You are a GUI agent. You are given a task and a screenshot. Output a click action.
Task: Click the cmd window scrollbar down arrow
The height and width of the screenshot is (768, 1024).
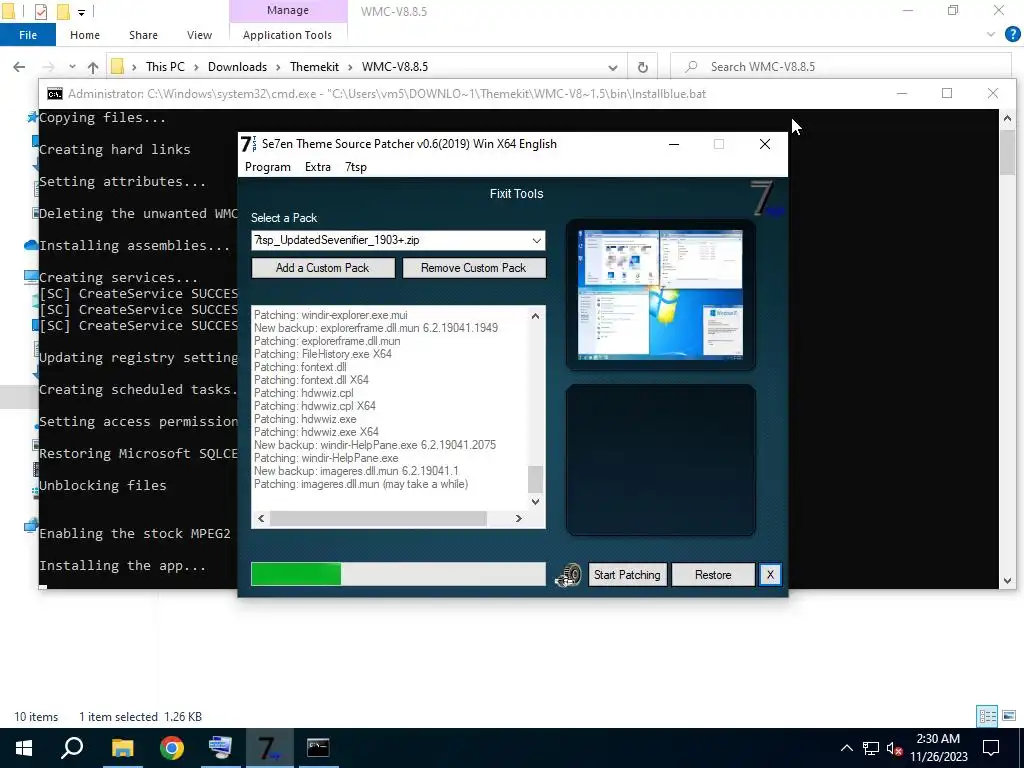[x=1007, y=581]
